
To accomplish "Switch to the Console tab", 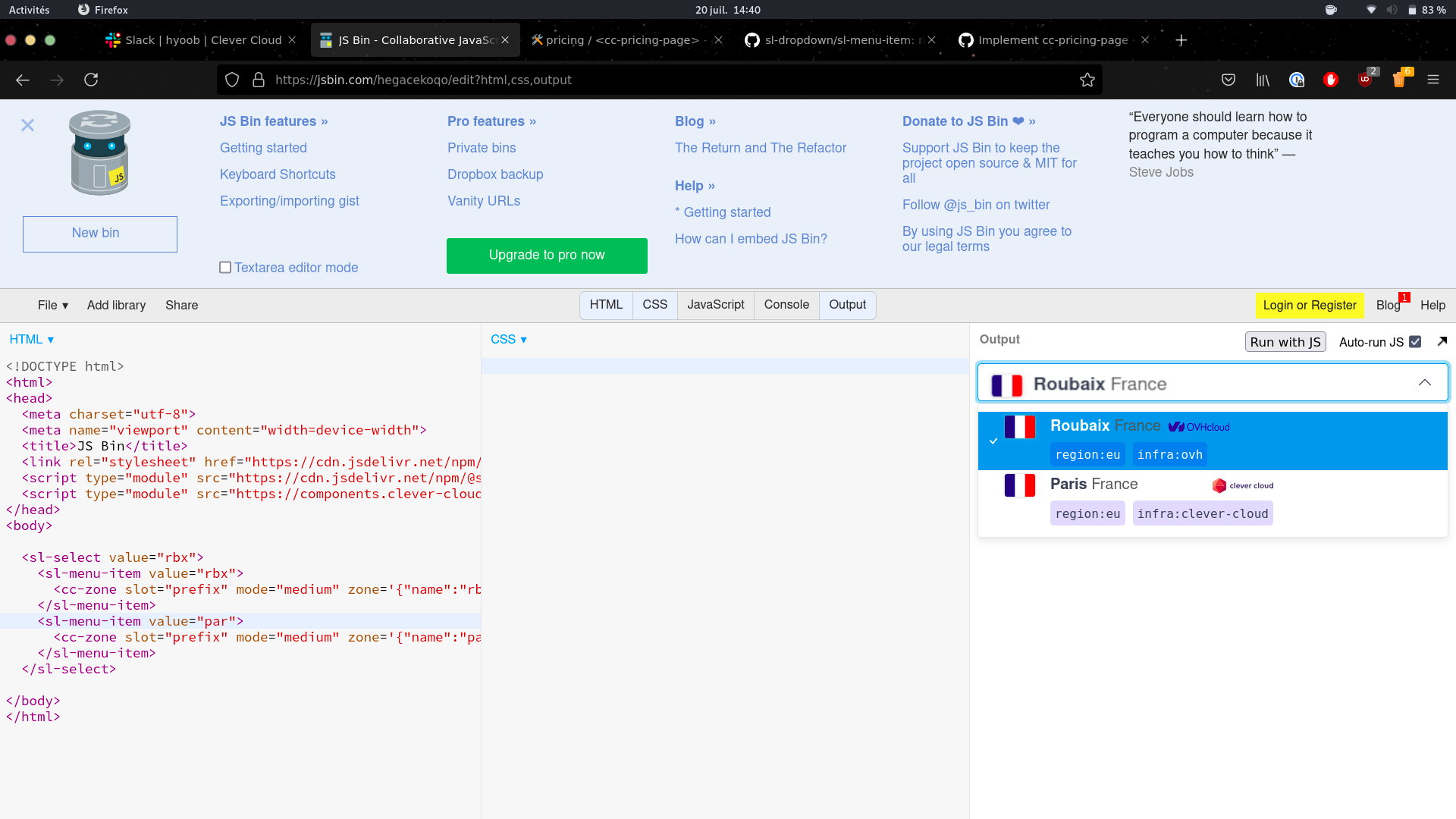I will coord(786,305).
